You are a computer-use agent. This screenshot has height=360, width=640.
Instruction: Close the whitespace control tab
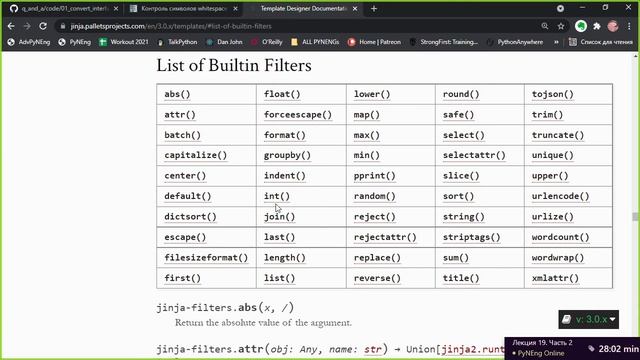point(235,9)
